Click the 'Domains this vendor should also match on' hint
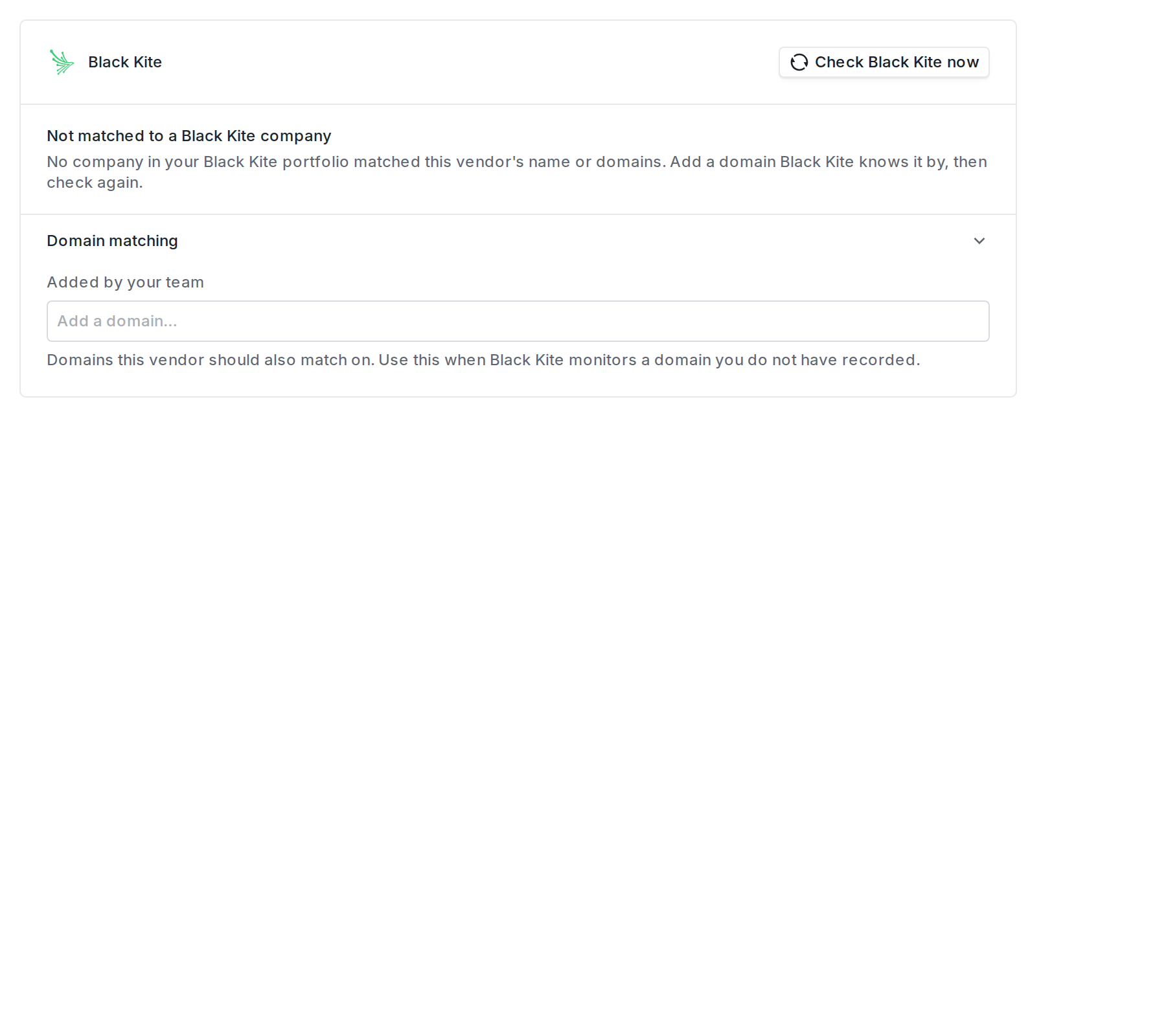1166x1036 pixels. [x=483, y=360]
